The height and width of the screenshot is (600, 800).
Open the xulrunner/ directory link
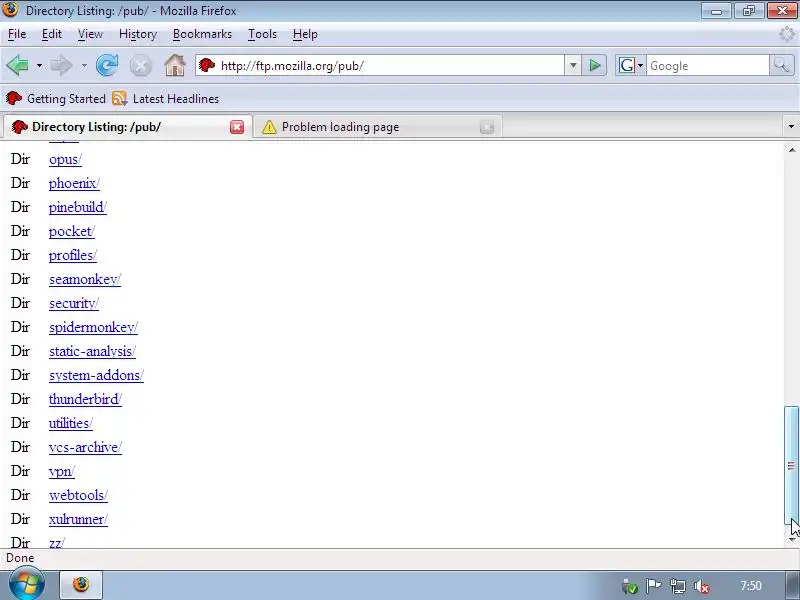point(79,519)
